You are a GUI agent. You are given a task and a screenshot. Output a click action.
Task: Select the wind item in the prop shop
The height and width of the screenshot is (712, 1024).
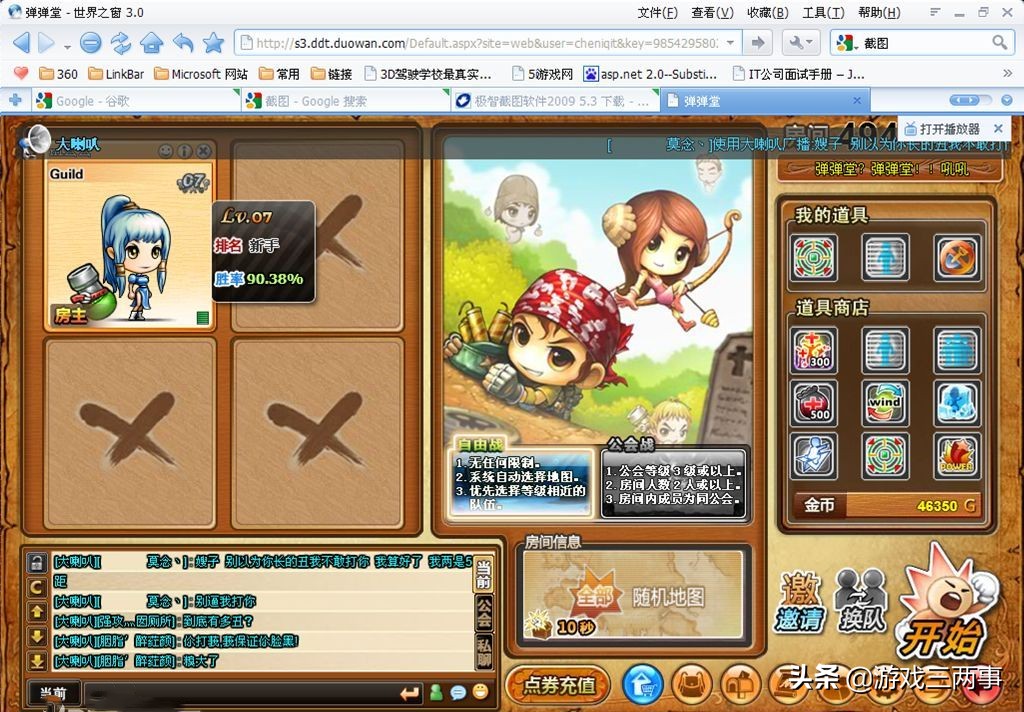click(x=885, y=402)
